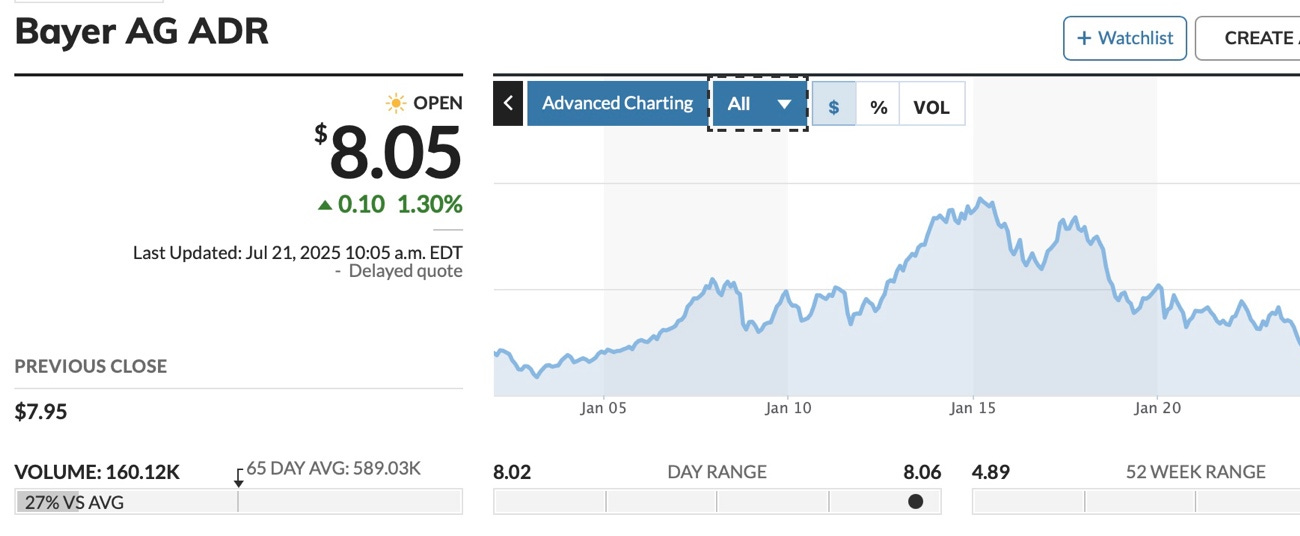
Task: Click the green up-arrow price change indicator
Action: coord(324,205)
